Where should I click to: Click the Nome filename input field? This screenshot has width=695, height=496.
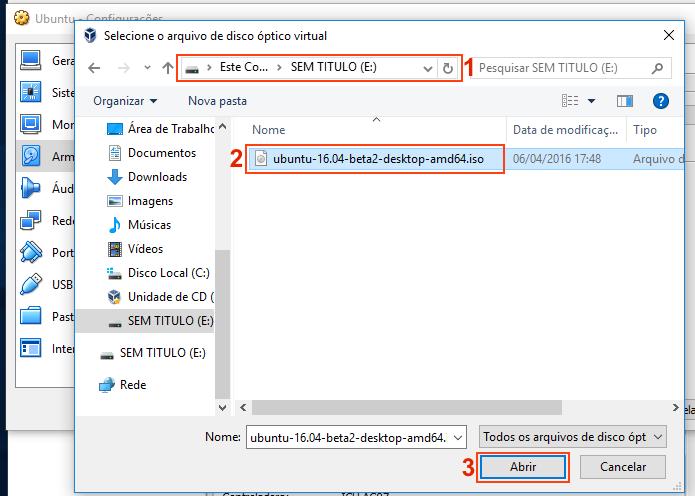point(350,438)
